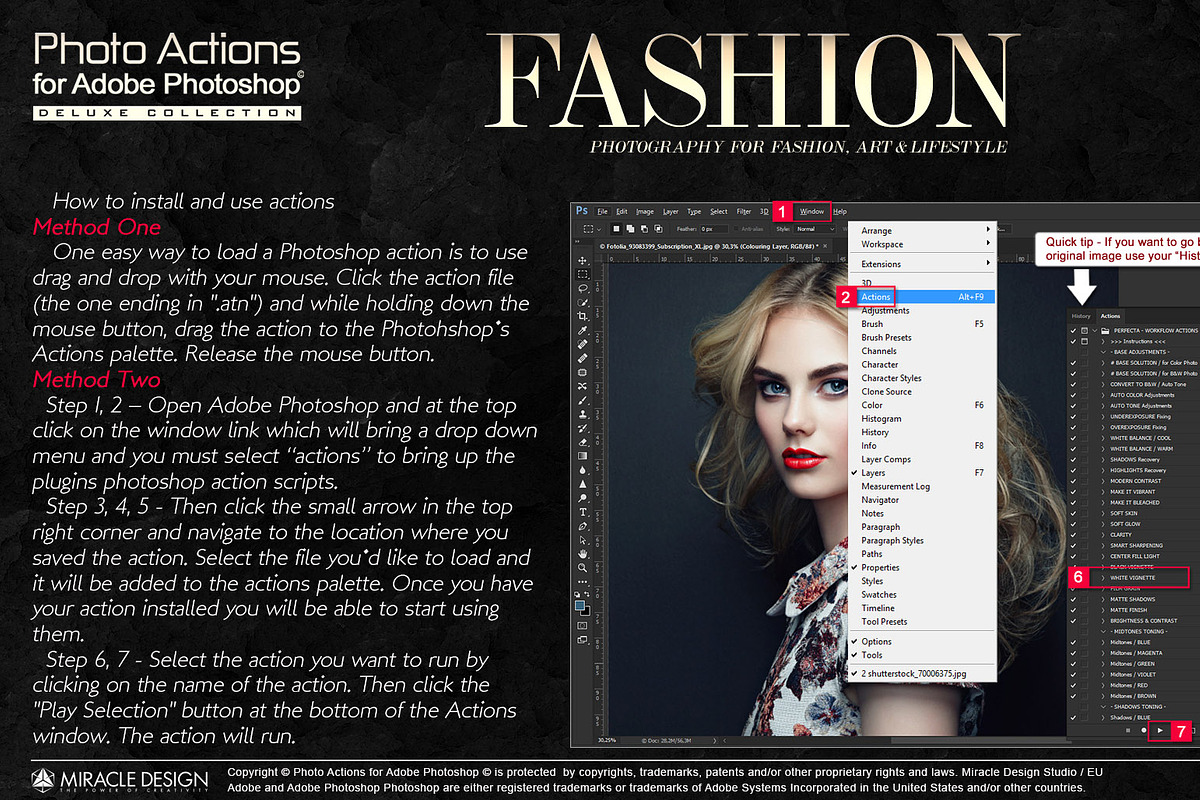Toggle checkmark for SOFT SKIN action
The height and width of the screenshot is (800, 1200).
[1073, 513]
